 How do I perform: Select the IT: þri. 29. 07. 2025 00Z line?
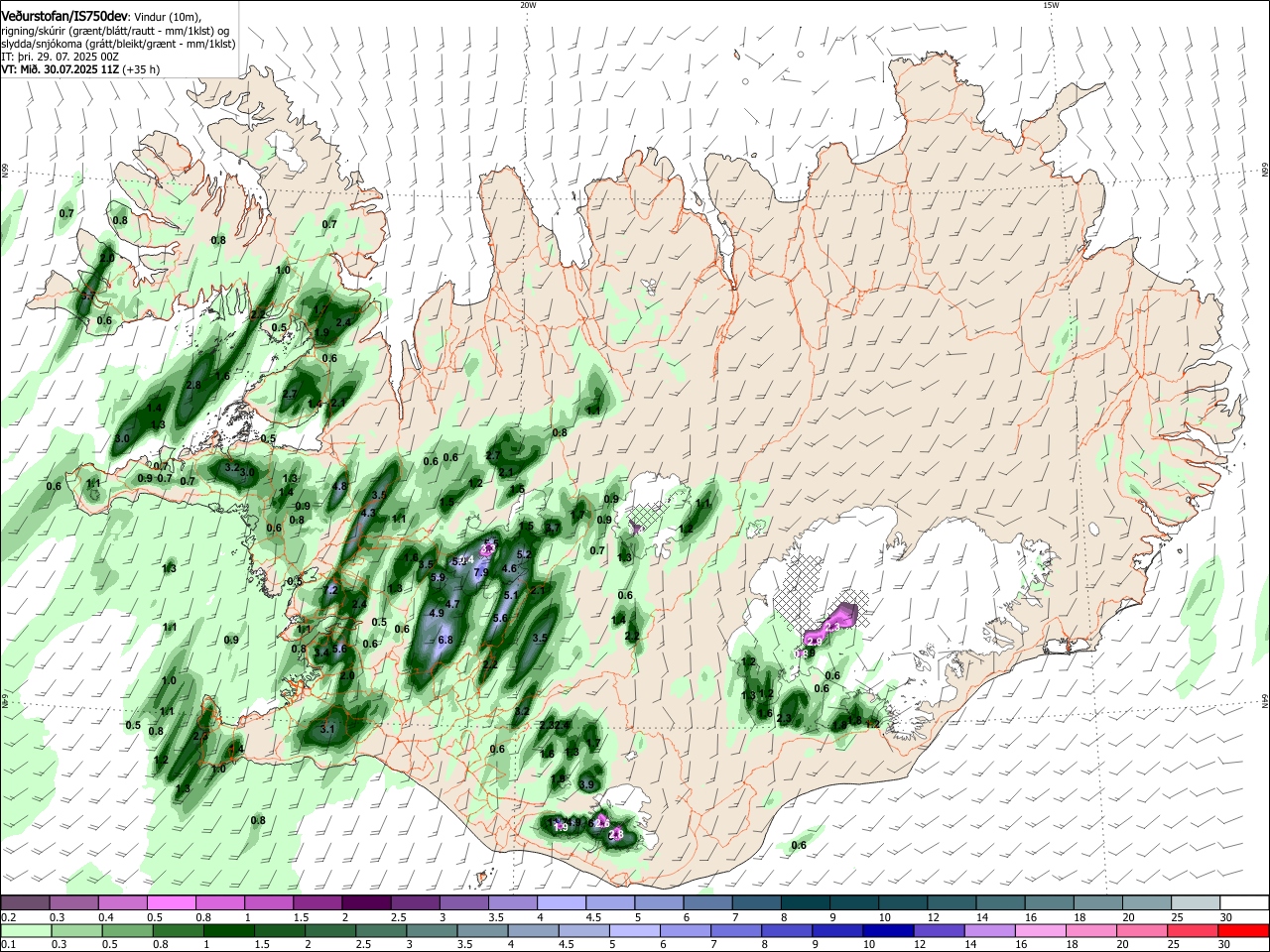coord(61,57)
